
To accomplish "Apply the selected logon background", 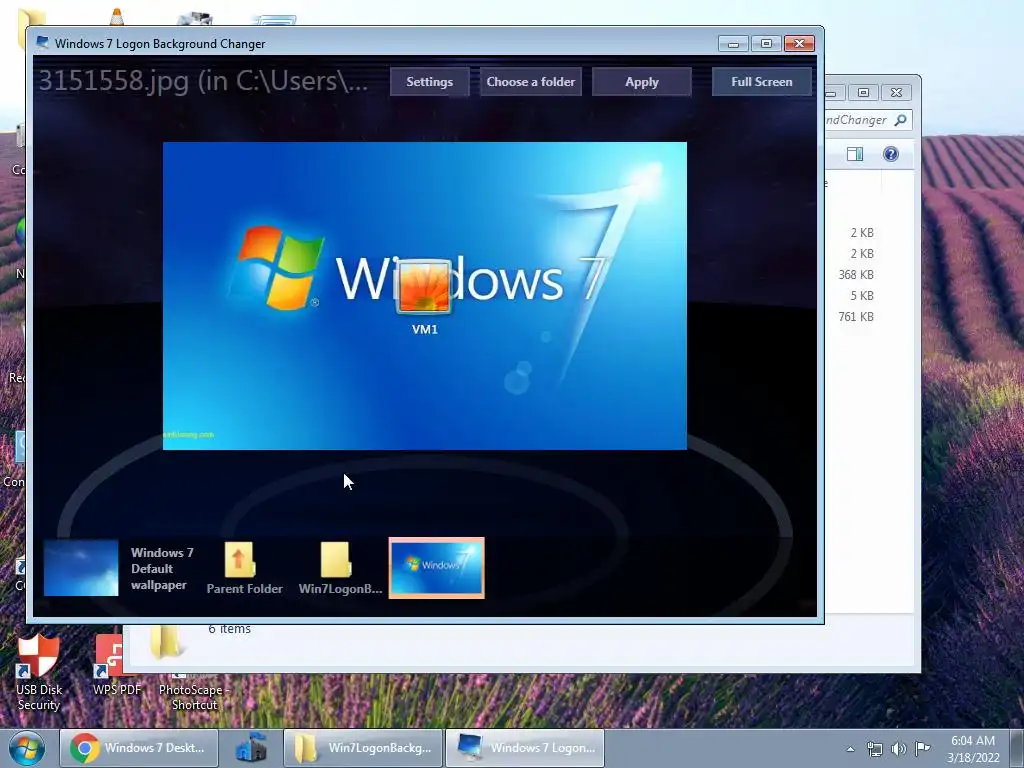I will 641,82.
